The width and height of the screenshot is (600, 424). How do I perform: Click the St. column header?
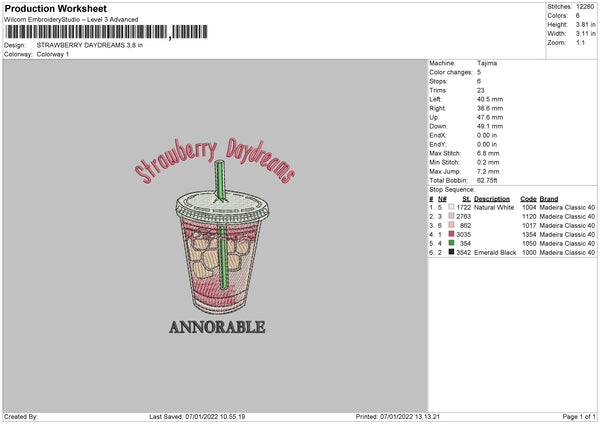[466, 199]
